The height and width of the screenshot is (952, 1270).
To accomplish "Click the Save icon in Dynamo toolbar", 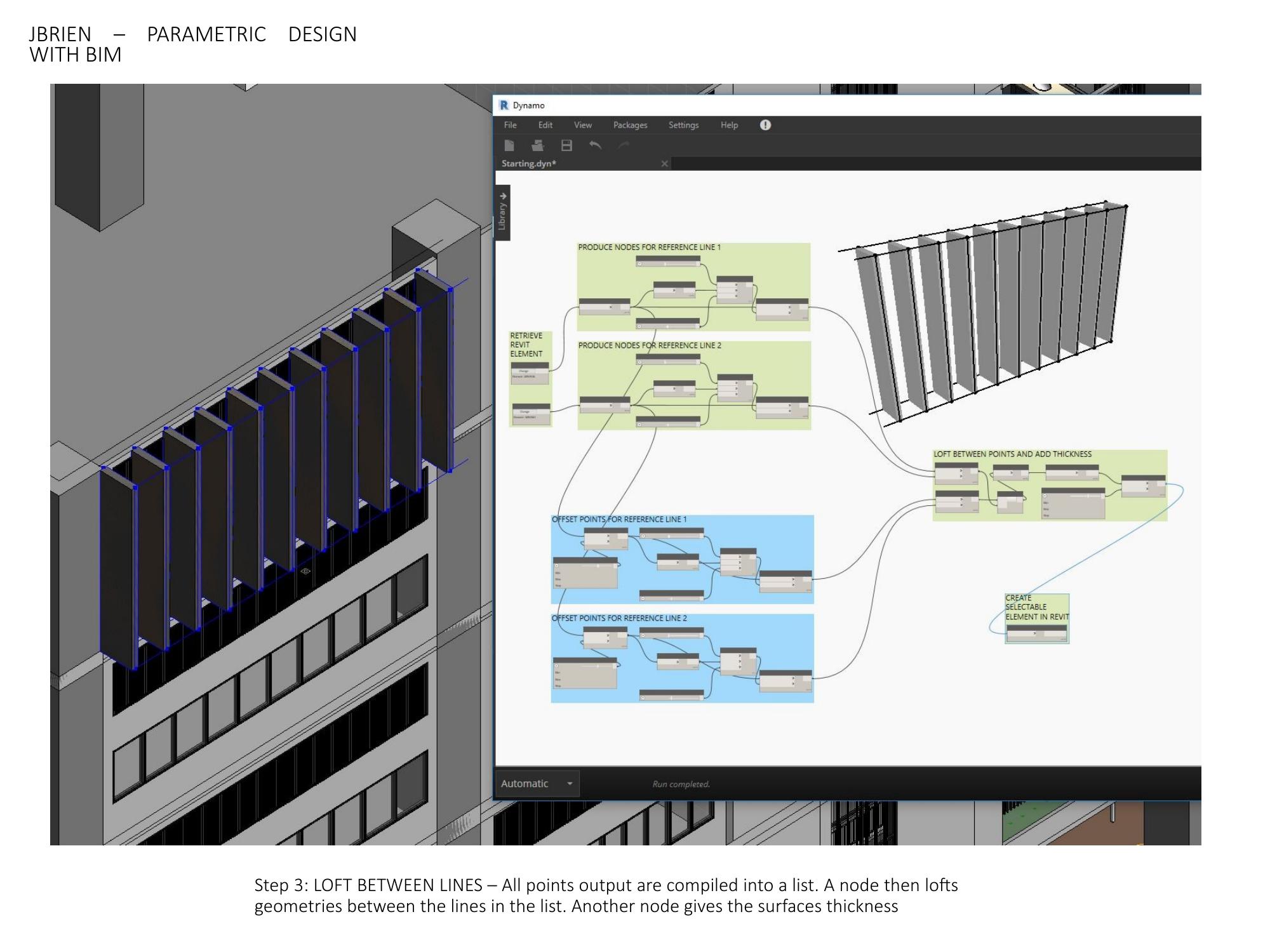I will 566,146.
